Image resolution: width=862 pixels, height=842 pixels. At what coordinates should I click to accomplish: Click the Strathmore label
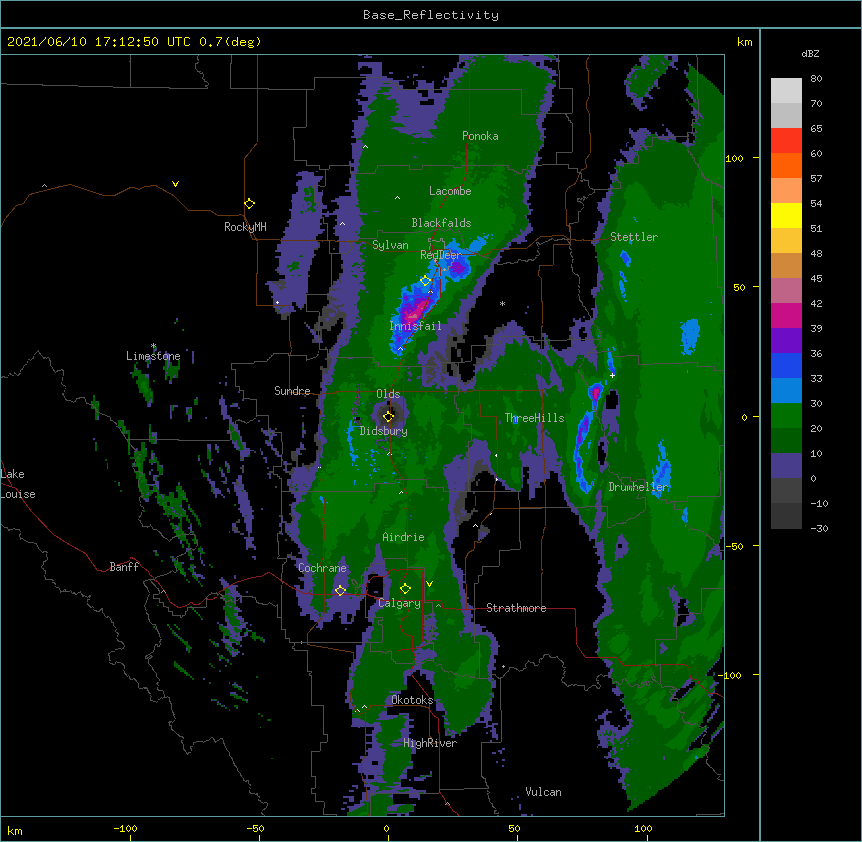(516, 608)
